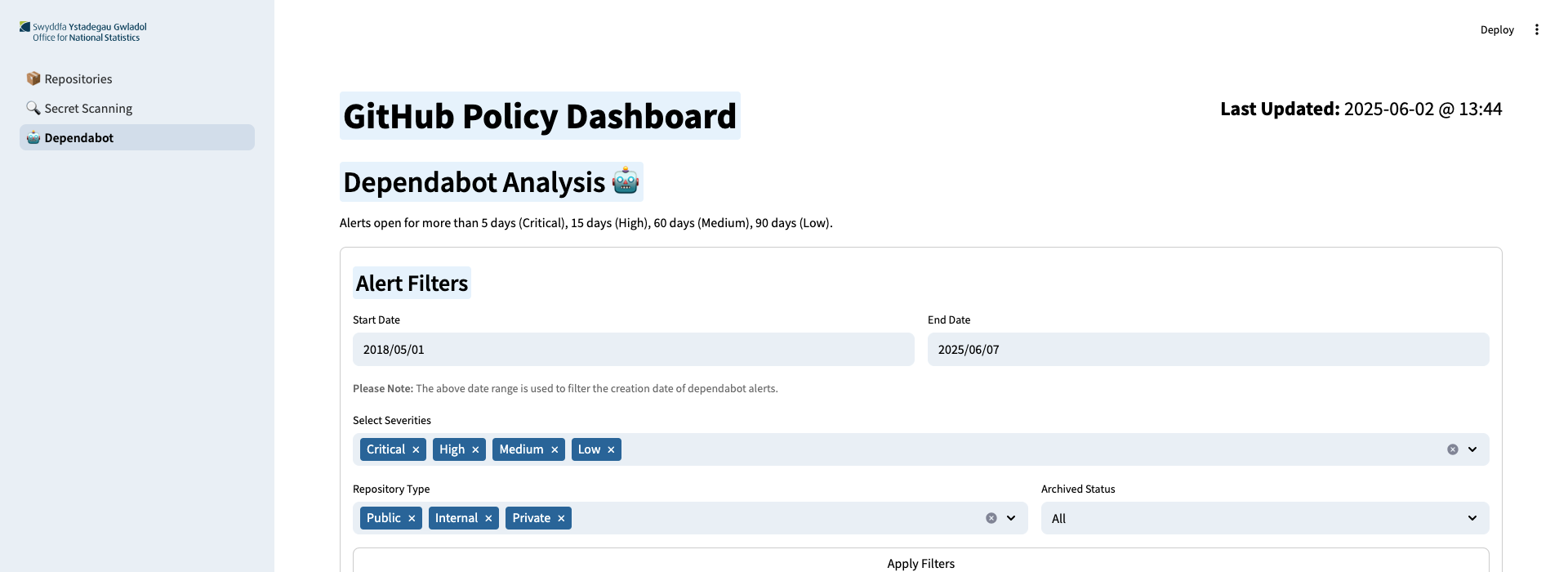Edit the End Date field
The height and width of the screenshot is (572, 1568).
tap(1209, 350)
